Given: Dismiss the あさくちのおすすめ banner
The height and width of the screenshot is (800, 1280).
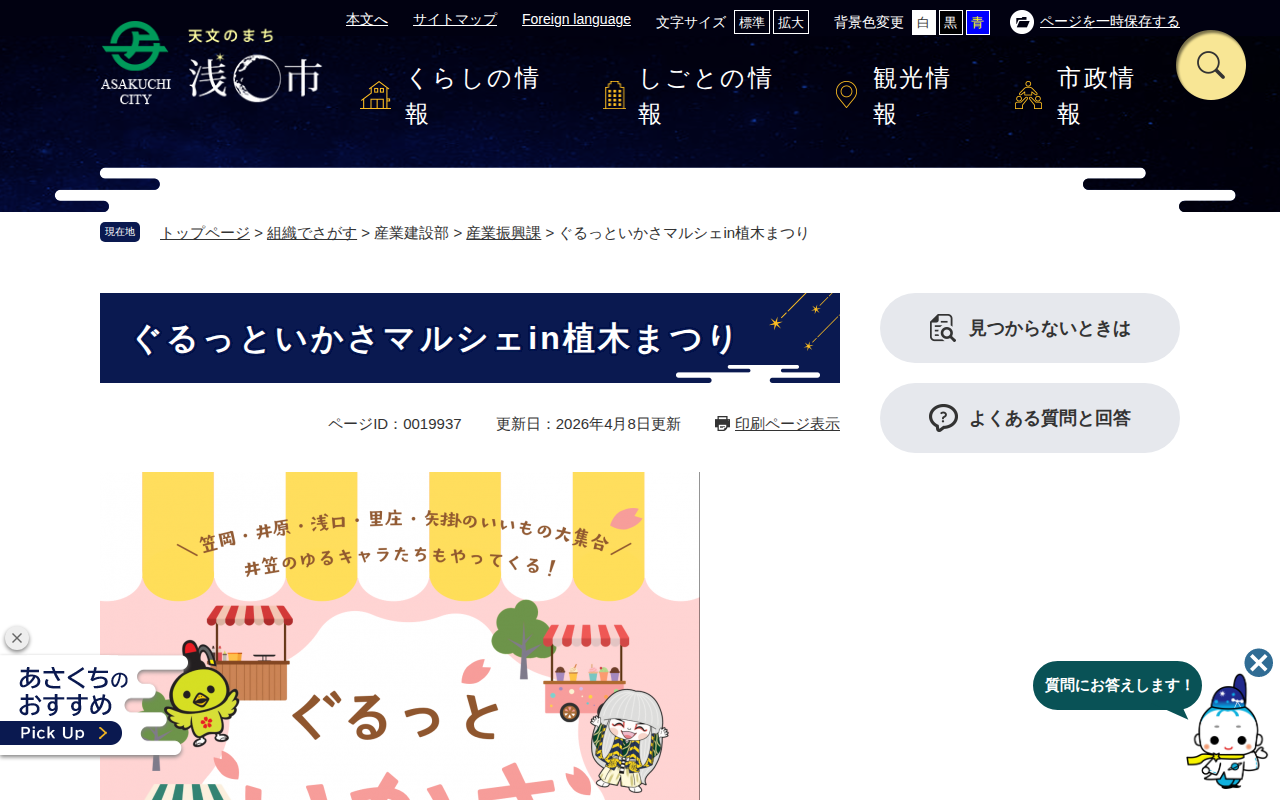Looking at the screenshot, I should (x=17, y=638).
